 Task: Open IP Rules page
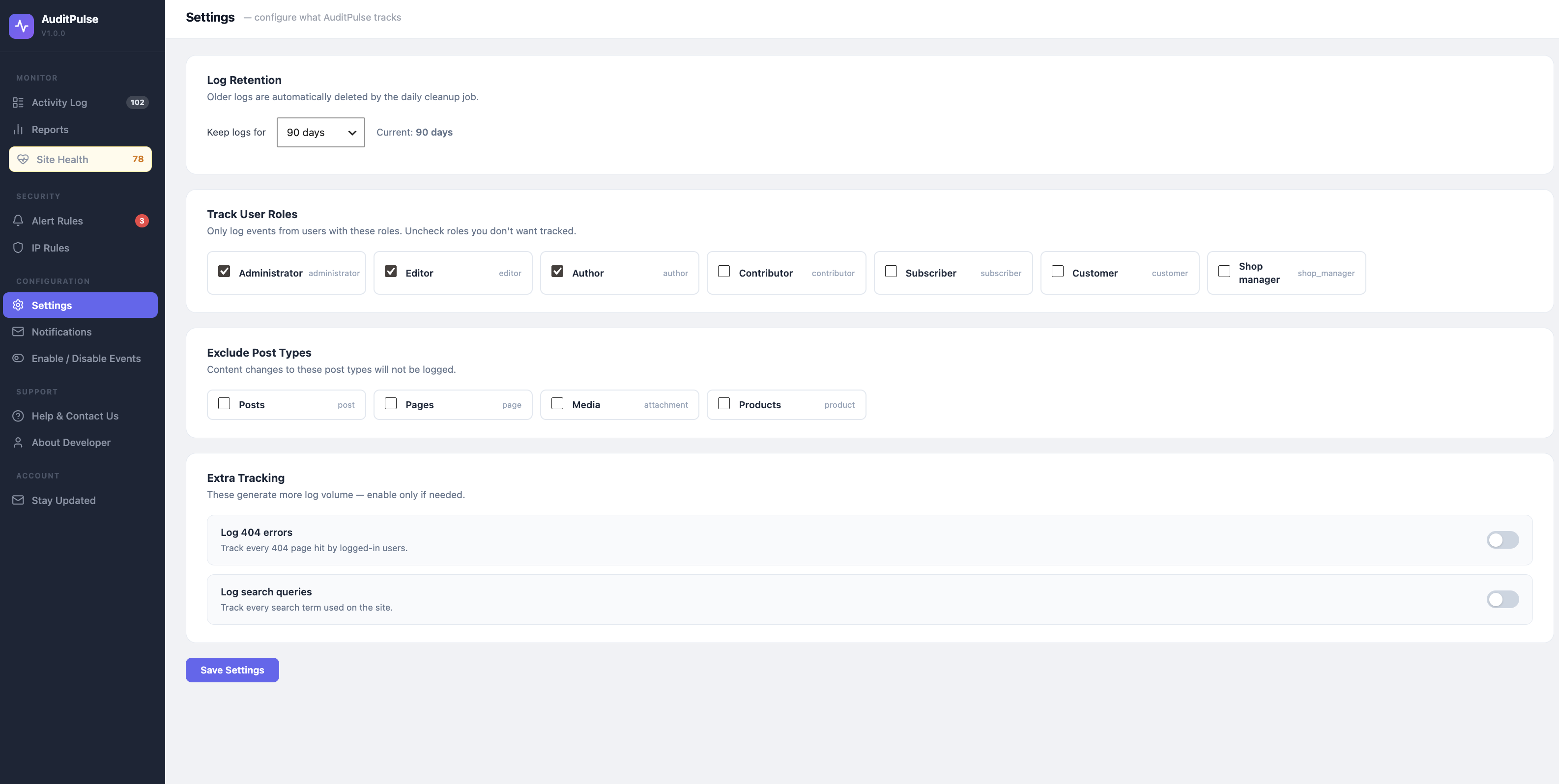(x=81, y=248)
